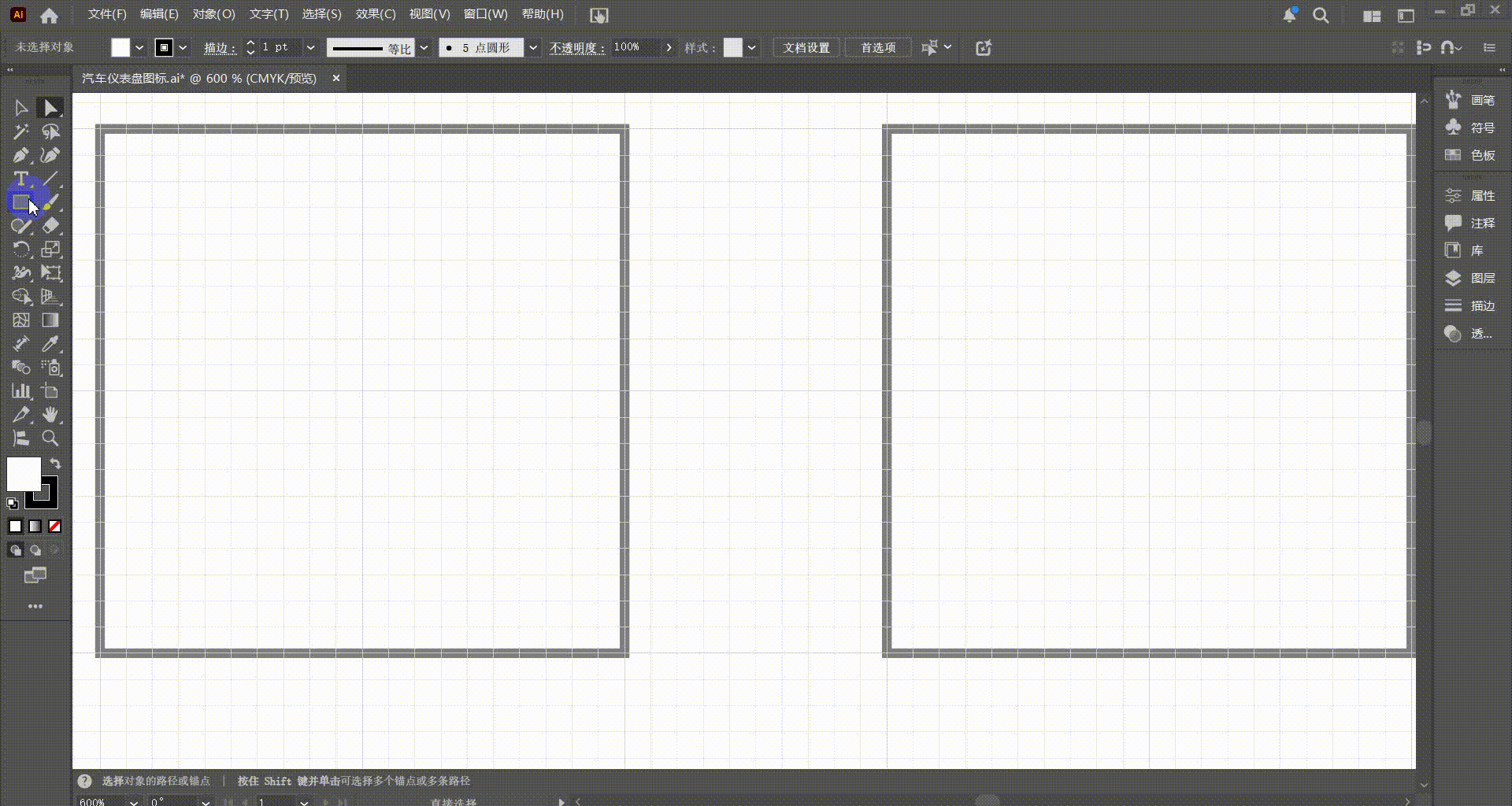Select the Mesh tool
This screenshot has height=806, width=1512.
tap(21, 320)
